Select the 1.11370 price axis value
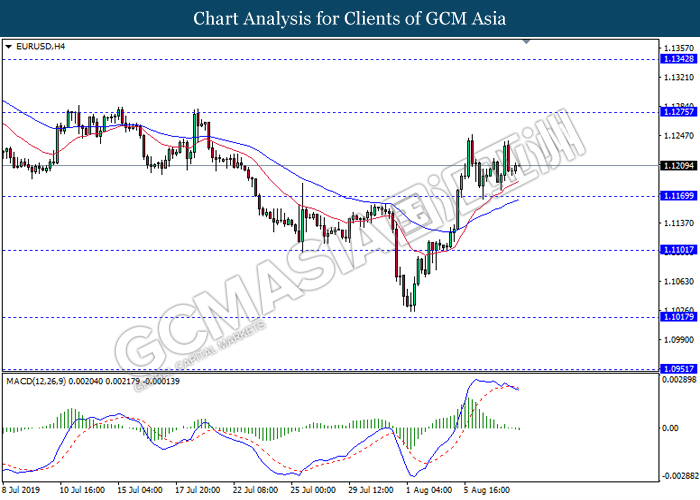Image resolution: width=700 pixels, height=500 pixels. (x=679, y=223)
